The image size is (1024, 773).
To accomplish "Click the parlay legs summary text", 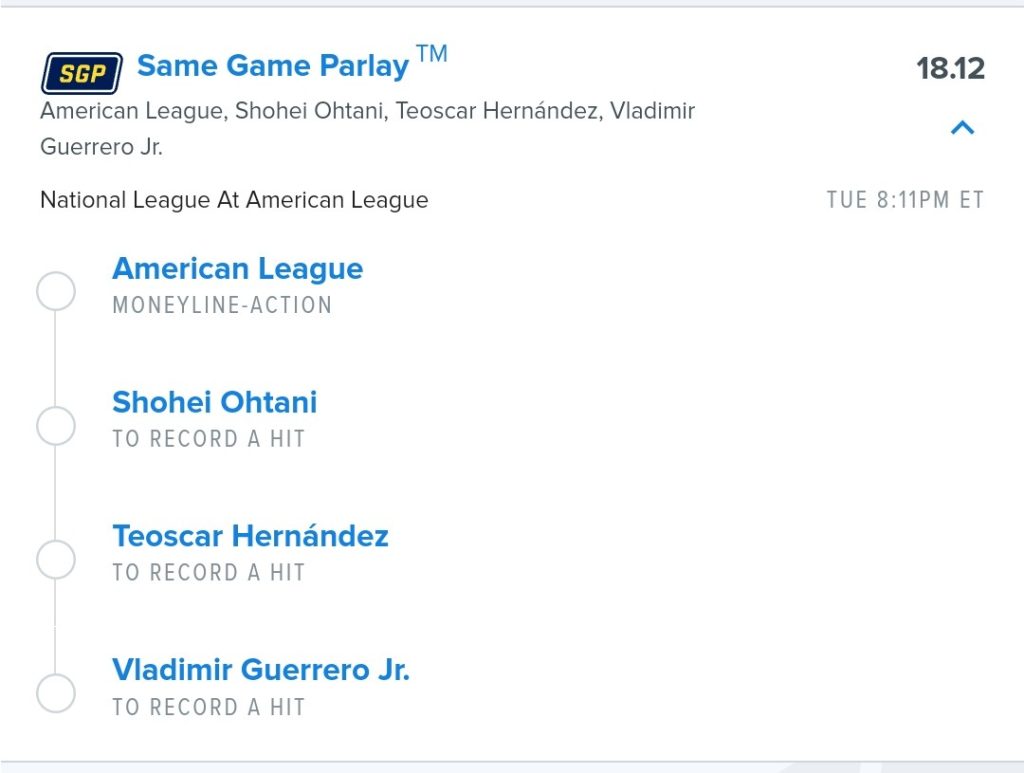I will pos(368,129).
